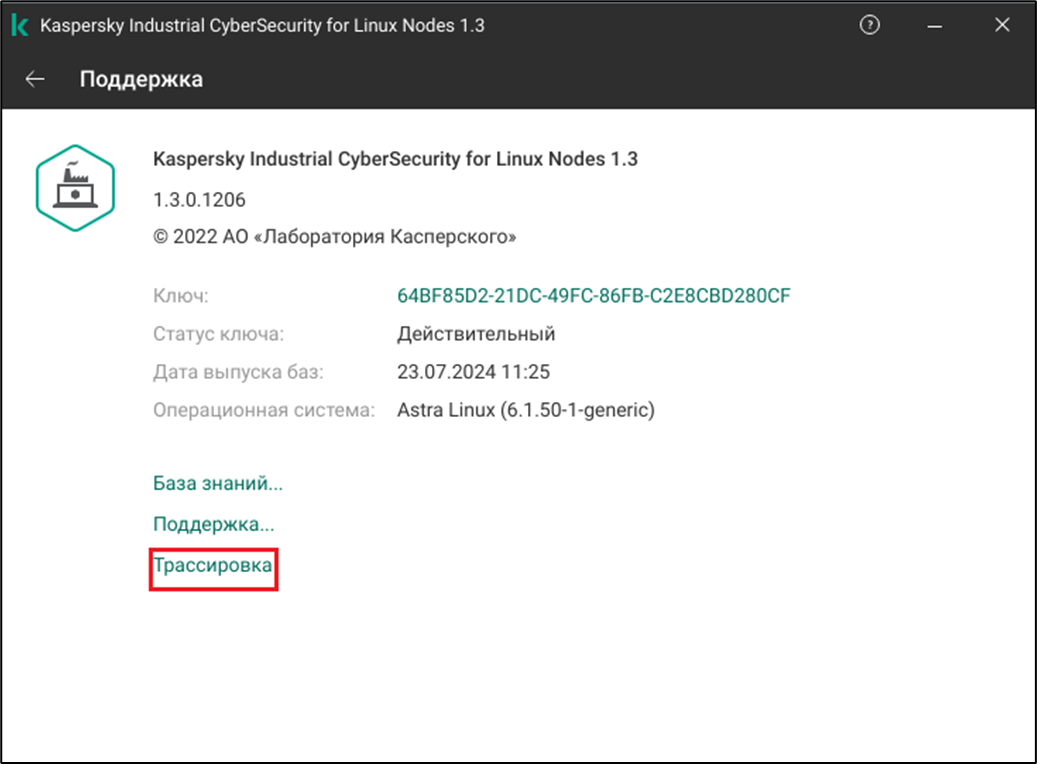Click the version number 1.3.0.1206

pyautogui.click(x=199, y=200)
